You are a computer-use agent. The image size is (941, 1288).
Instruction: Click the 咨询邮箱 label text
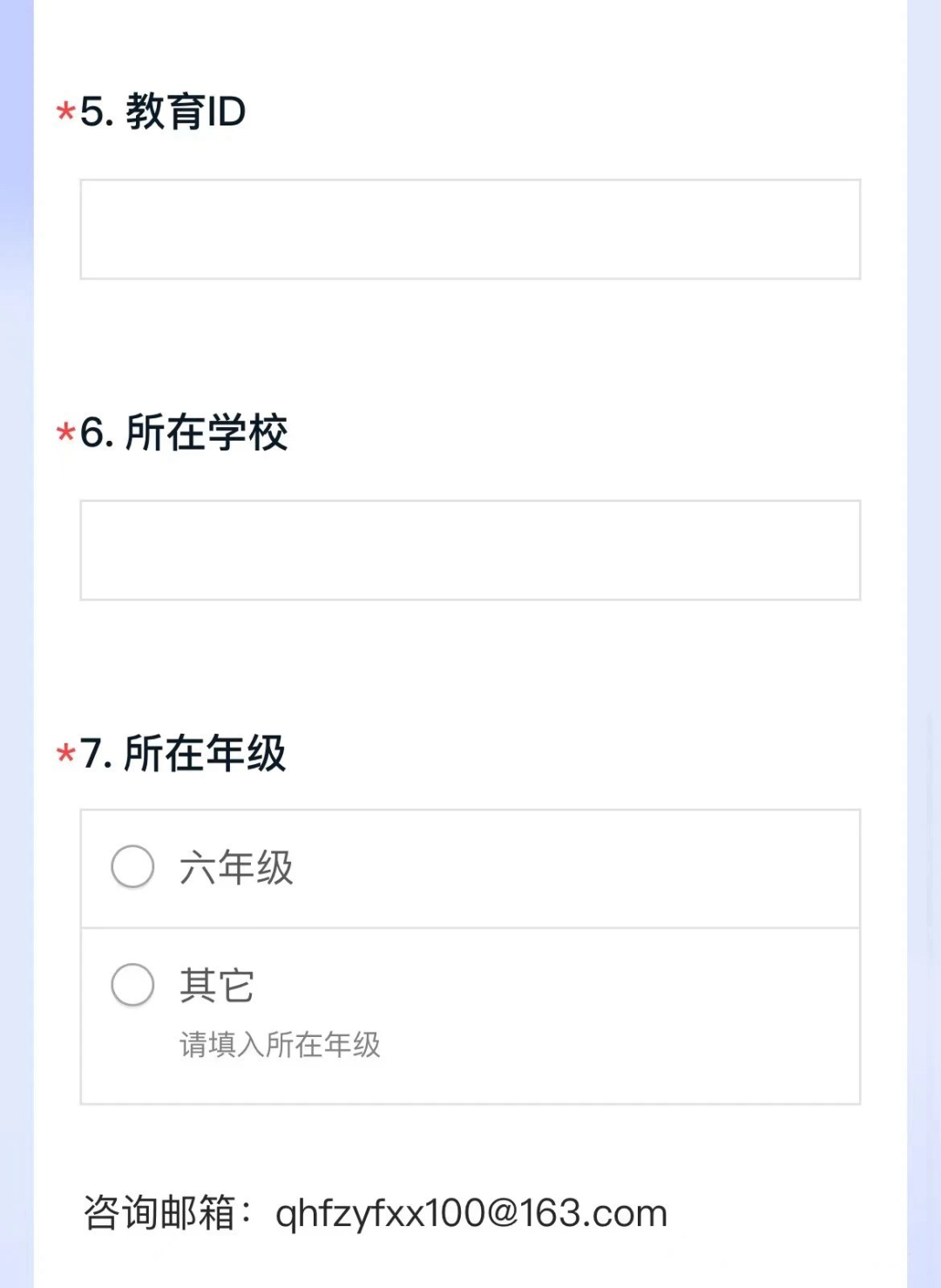(159, 1213)
